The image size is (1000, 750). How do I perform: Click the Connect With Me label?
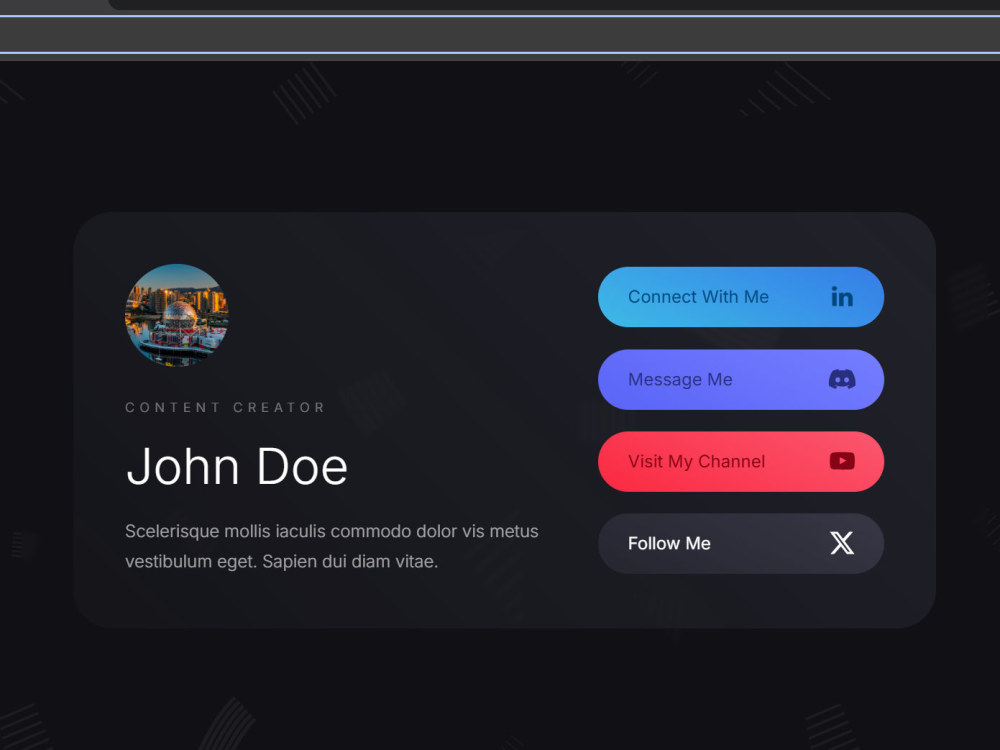(x=698, y=297)
